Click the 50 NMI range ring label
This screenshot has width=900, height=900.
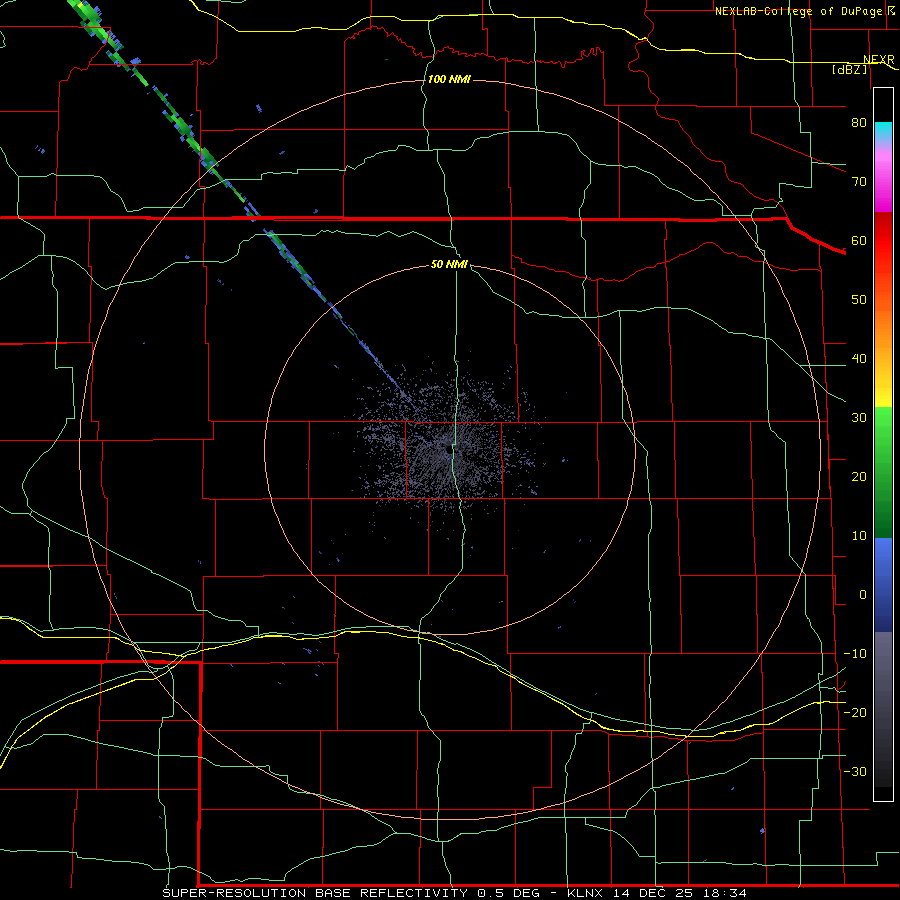tap(449, 264)
